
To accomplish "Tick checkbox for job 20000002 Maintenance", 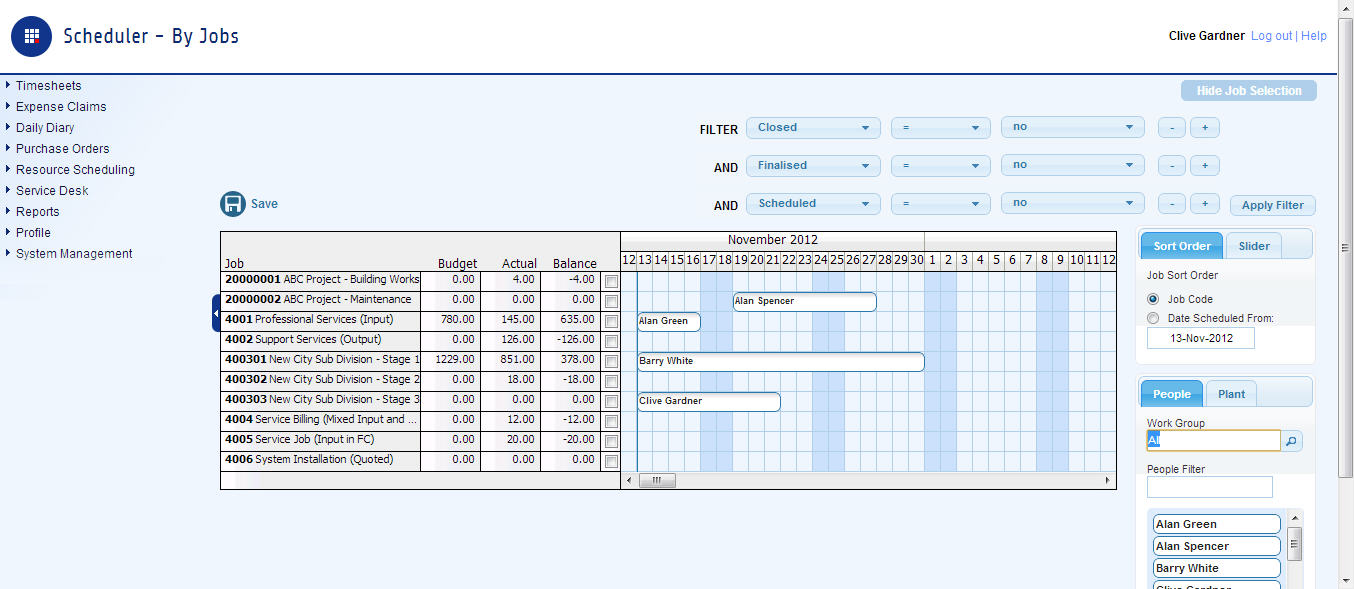I will coord(611,302).
